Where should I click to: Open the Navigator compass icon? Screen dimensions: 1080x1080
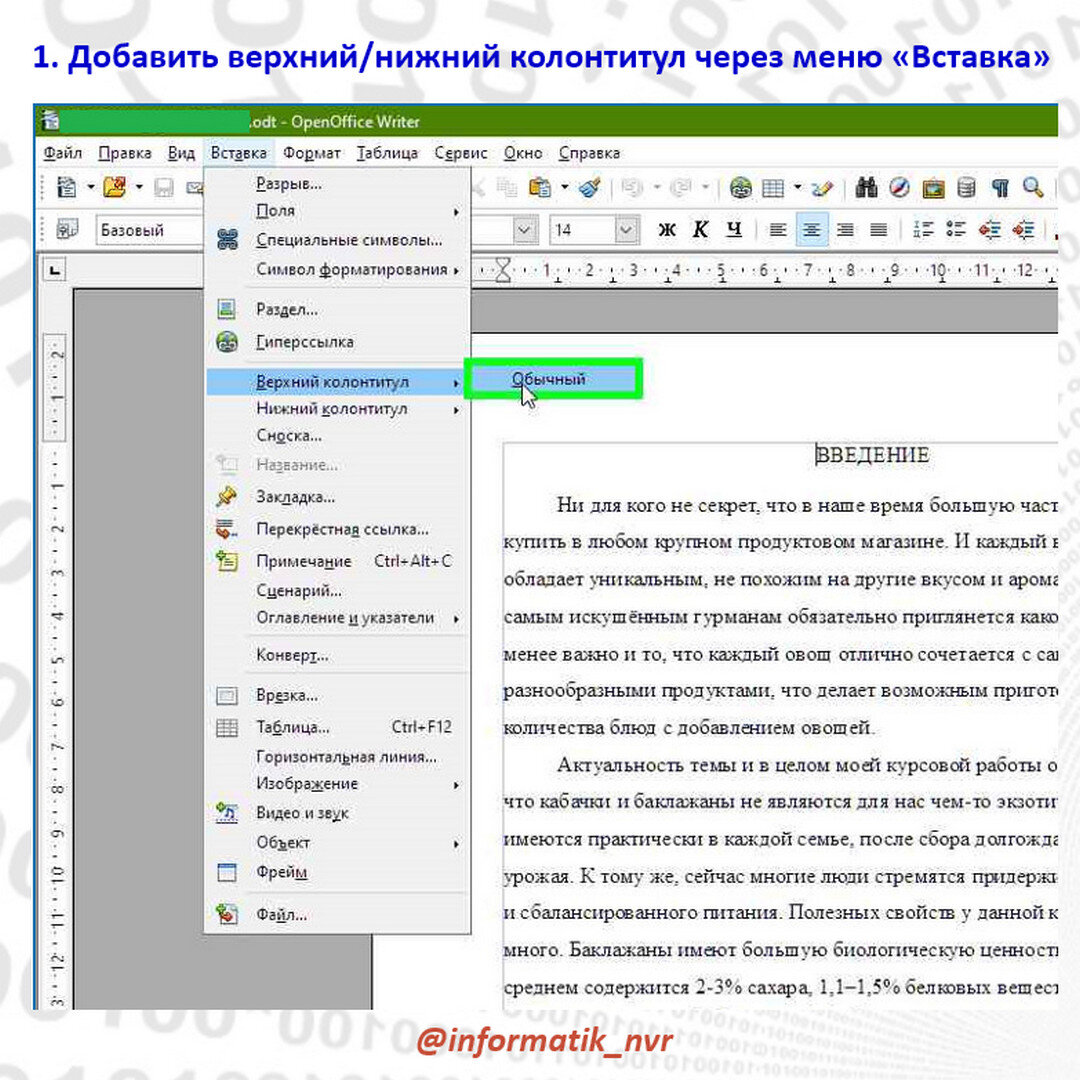(899, 187)
